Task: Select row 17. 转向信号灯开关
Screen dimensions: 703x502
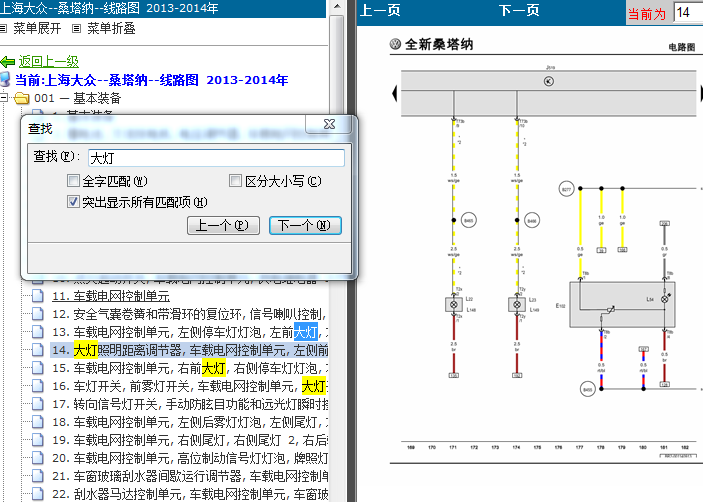Action: [189, 404]
